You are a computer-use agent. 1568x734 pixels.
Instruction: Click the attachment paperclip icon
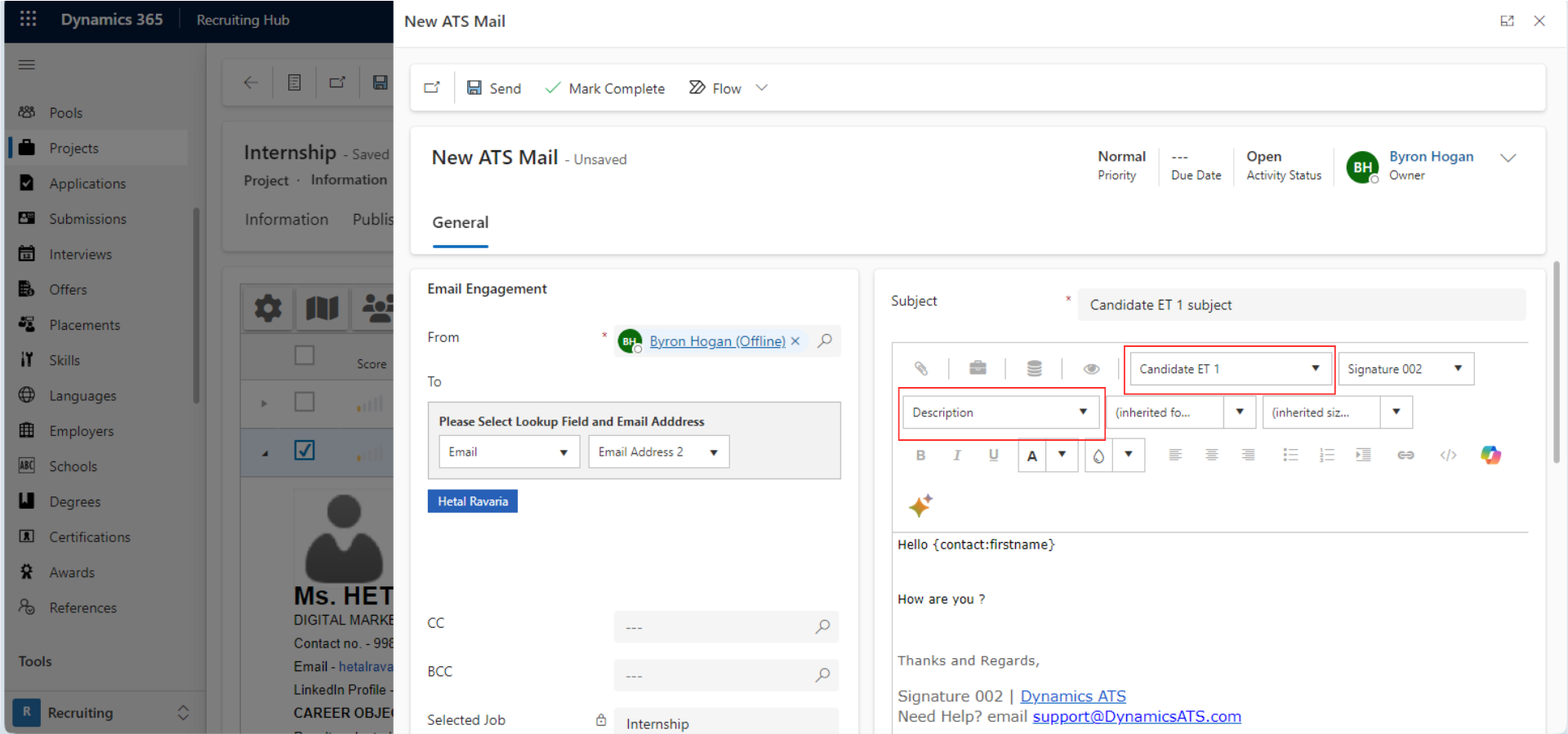pyautogui.click(x=920, y=368)
